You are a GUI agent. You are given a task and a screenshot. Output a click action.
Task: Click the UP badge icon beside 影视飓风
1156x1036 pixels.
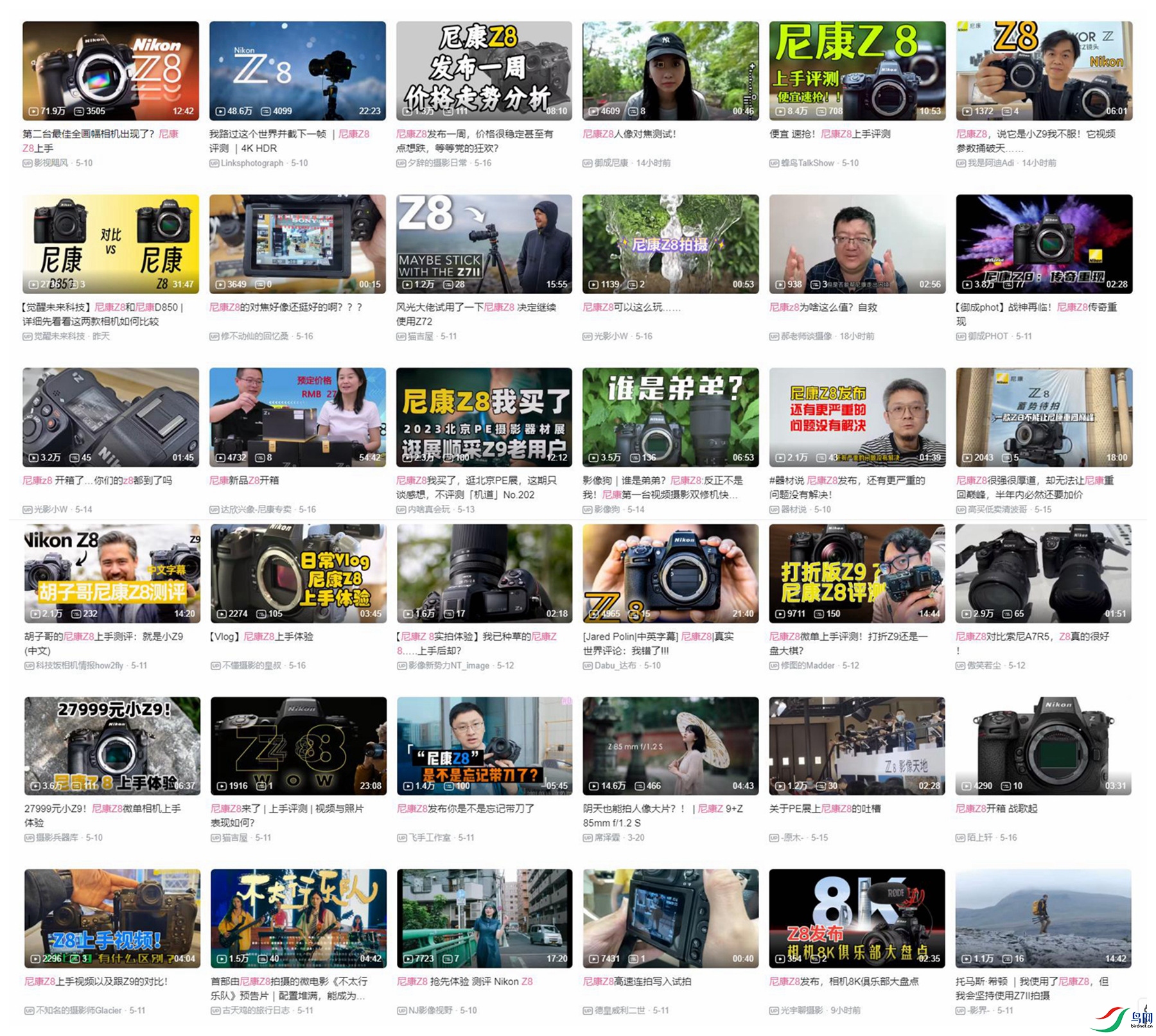coord(27,163)
